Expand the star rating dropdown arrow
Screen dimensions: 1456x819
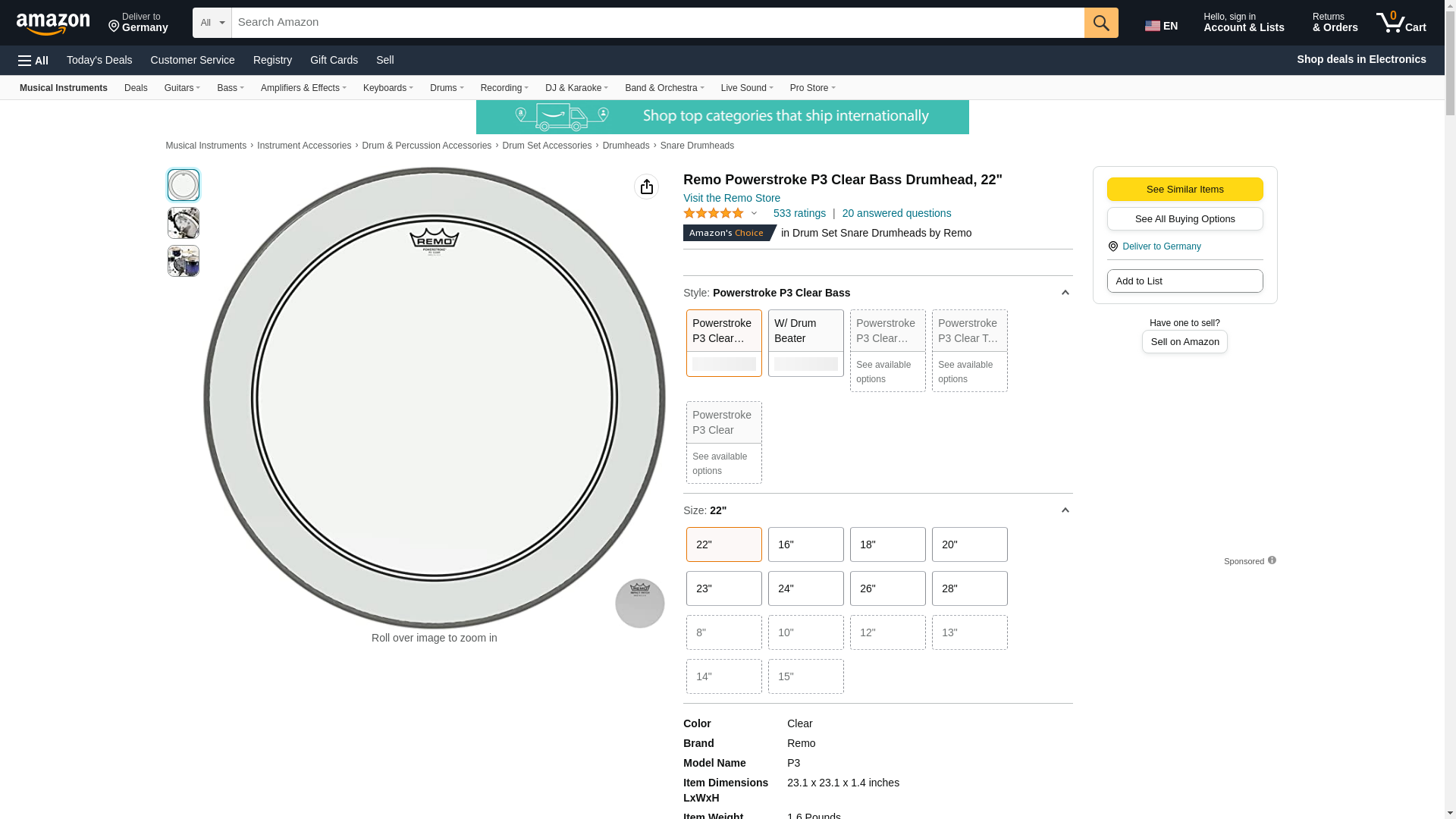[754, 213]
